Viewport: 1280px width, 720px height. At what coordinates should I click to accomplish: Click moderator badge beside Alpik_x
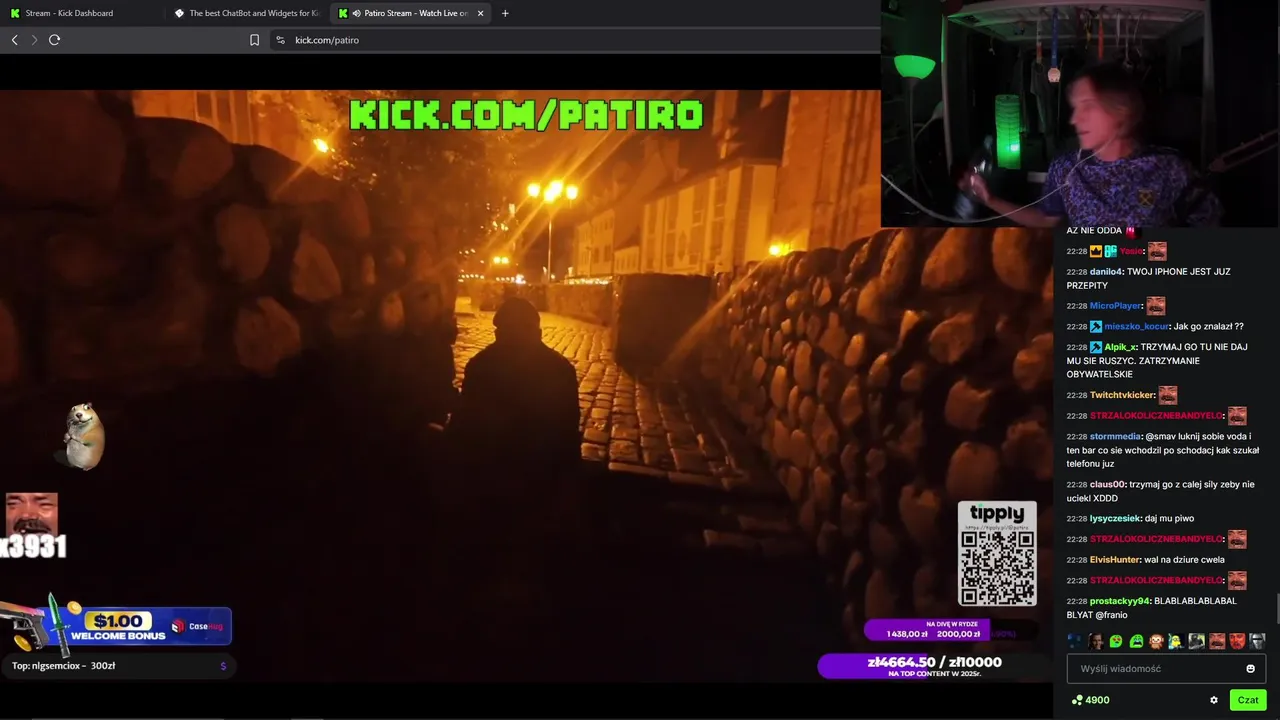coord(1096,347)
